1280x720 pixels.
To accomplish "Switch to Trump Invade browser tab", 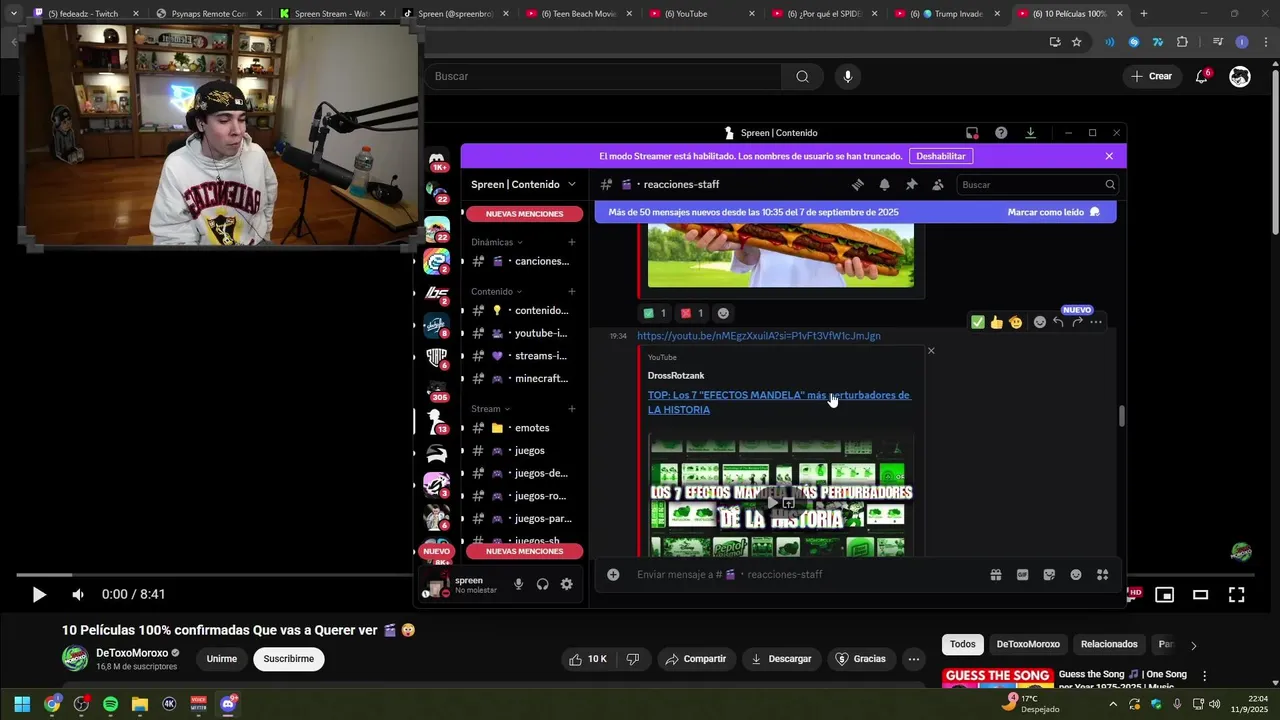I will (x=946, y=14).
